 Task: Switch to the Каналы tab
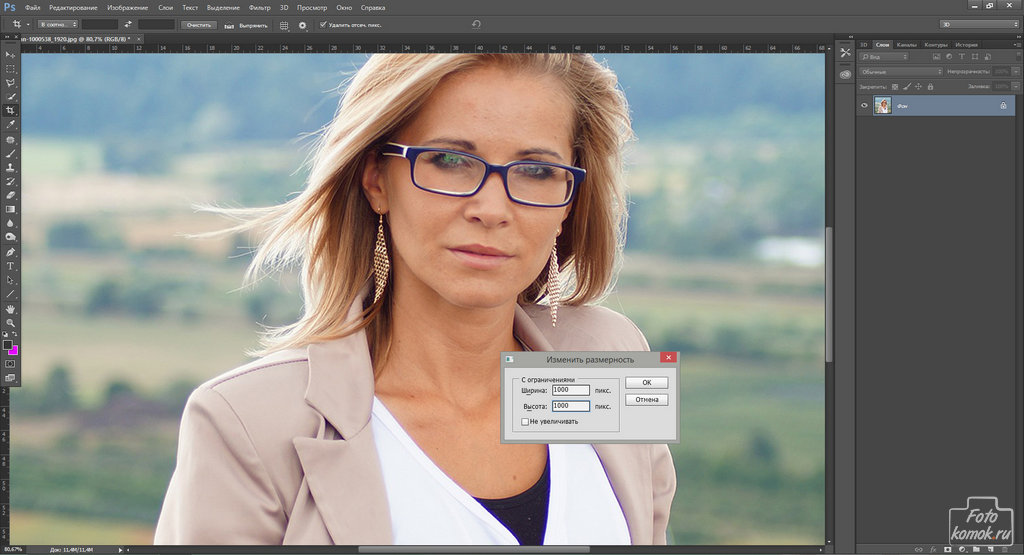tap(907, 45)
